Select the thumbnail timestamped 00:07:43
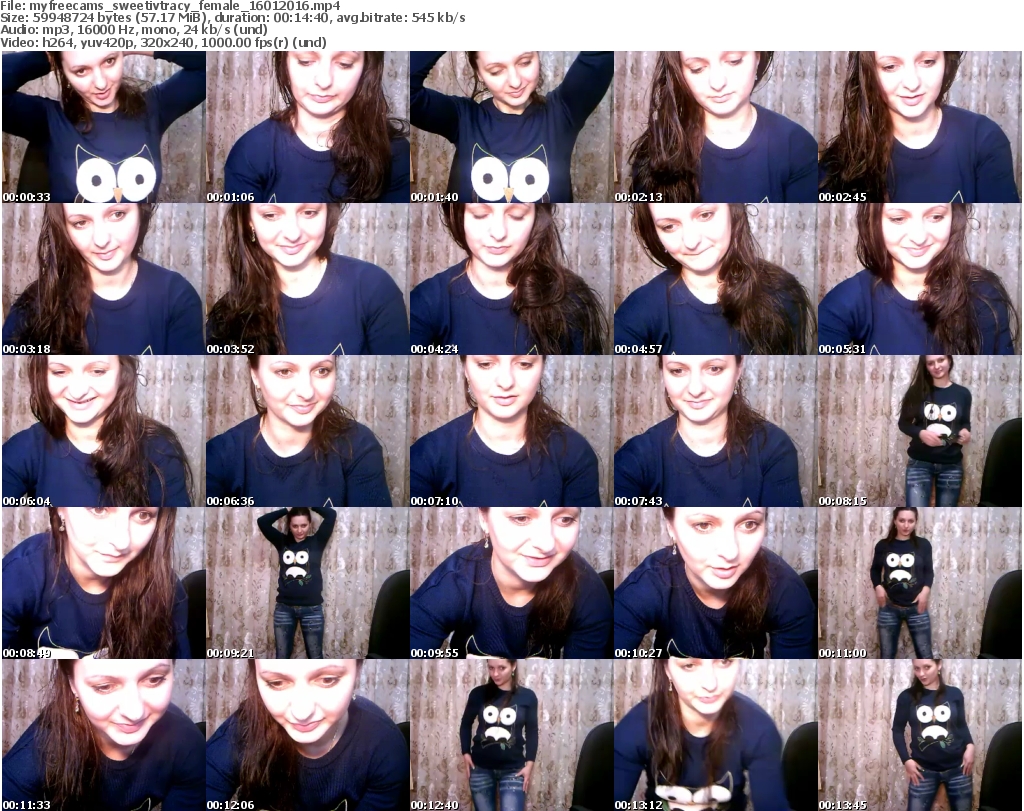1024x811 pixels. 716,431
